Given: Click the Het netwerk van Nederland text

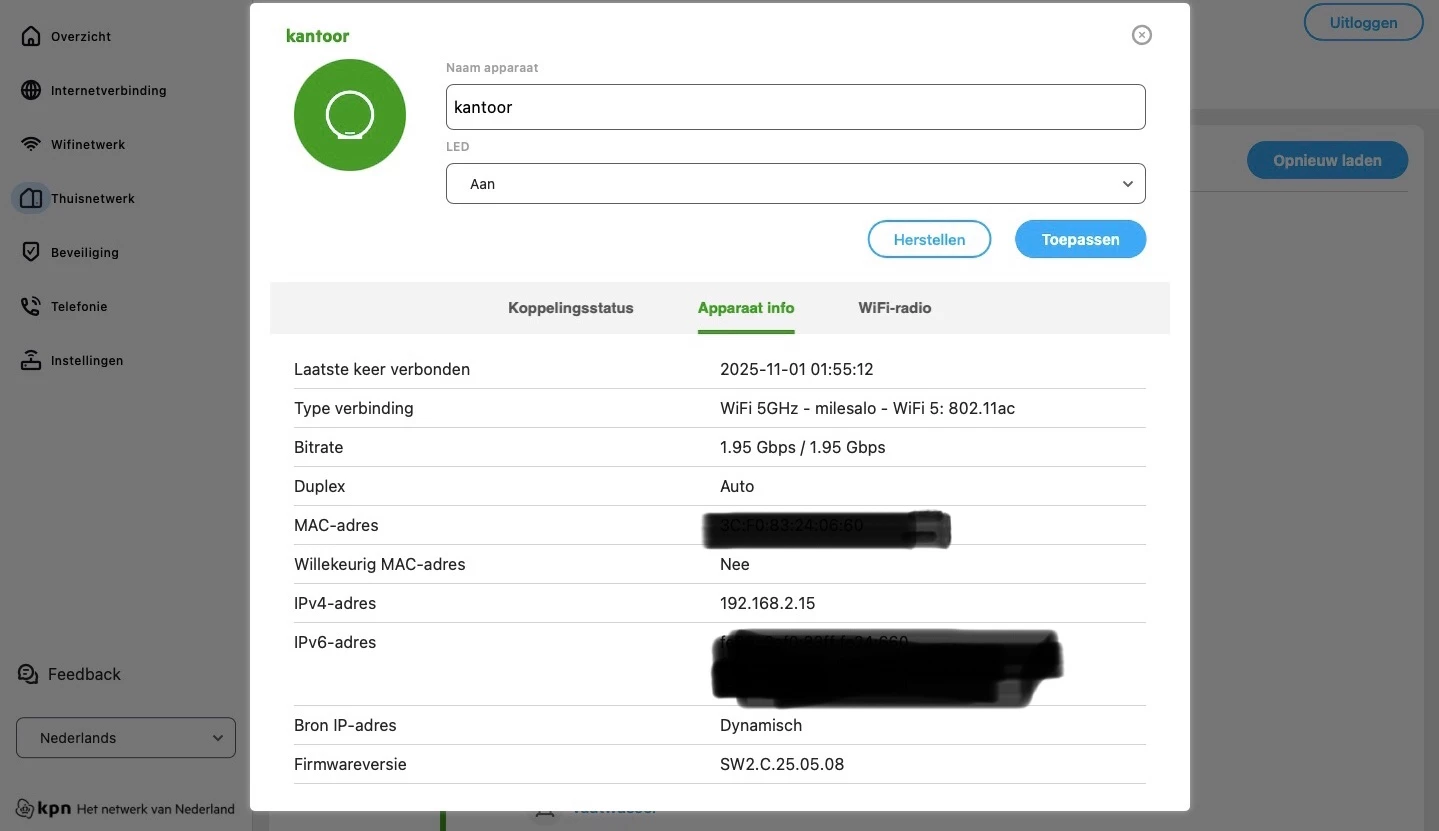Looking at the screenshot, I should [x=156, y=809].
